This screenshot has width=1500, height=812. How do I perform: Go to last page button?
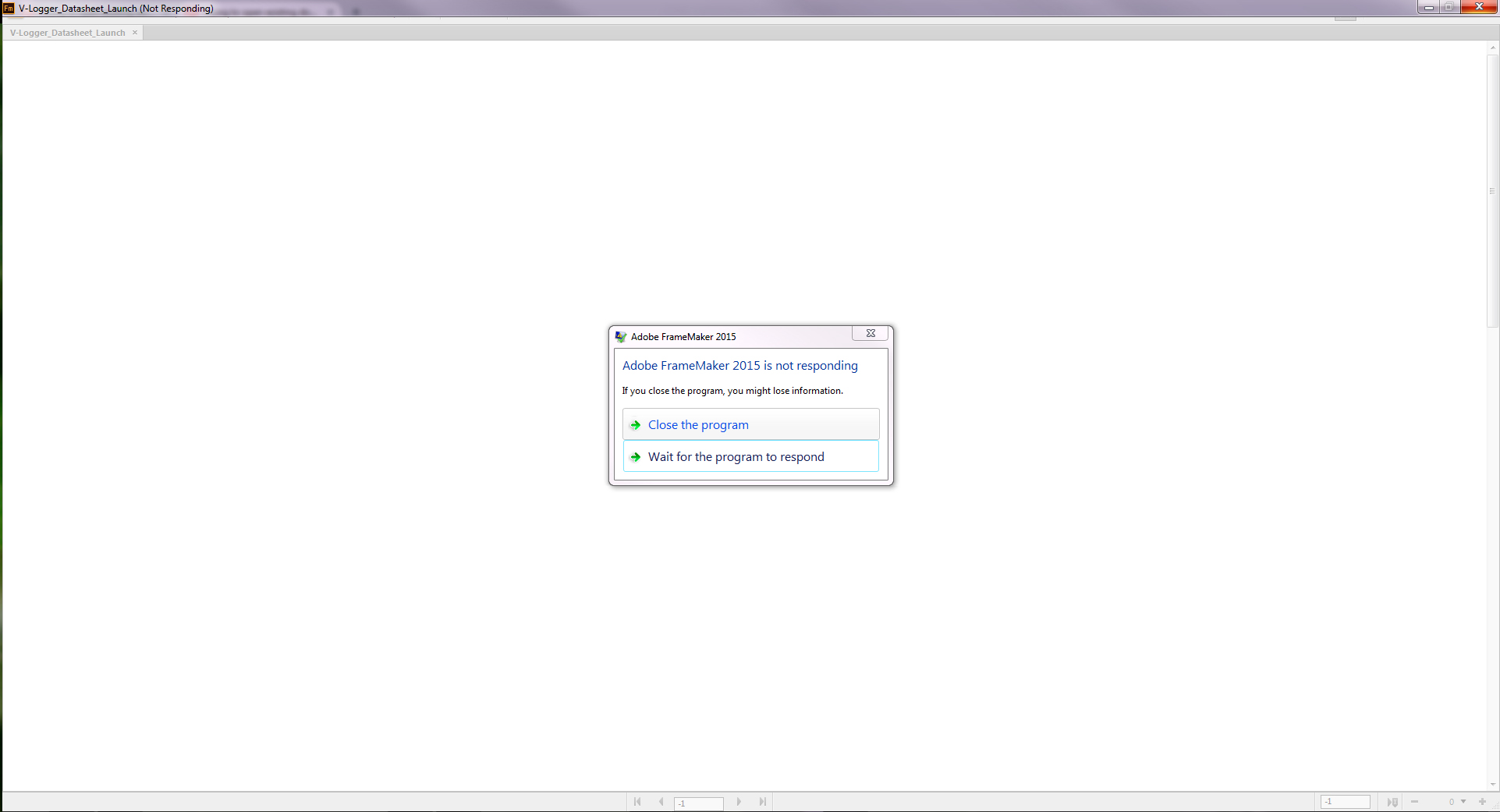(x=763, y=802)
